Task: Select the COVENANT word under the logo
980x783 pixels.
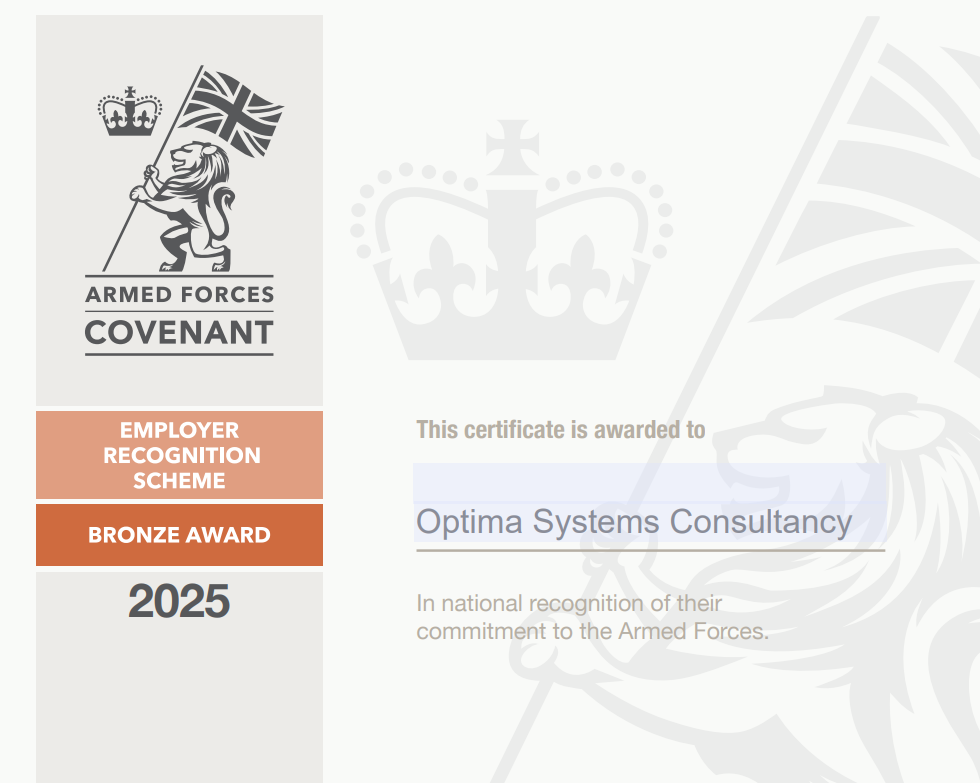Action: pos(179,333)
